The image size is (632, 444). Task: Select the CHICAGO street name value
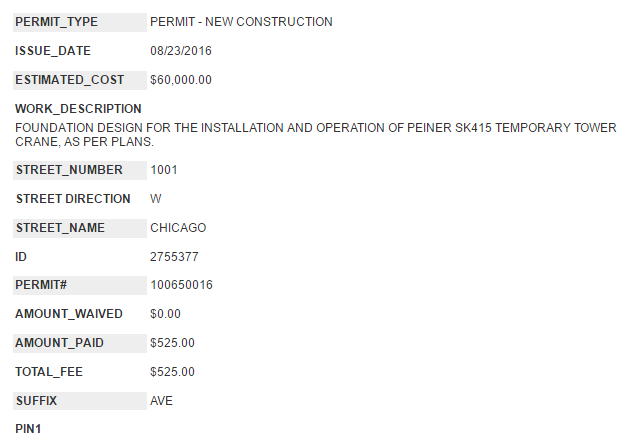click(x=178, y=228)
